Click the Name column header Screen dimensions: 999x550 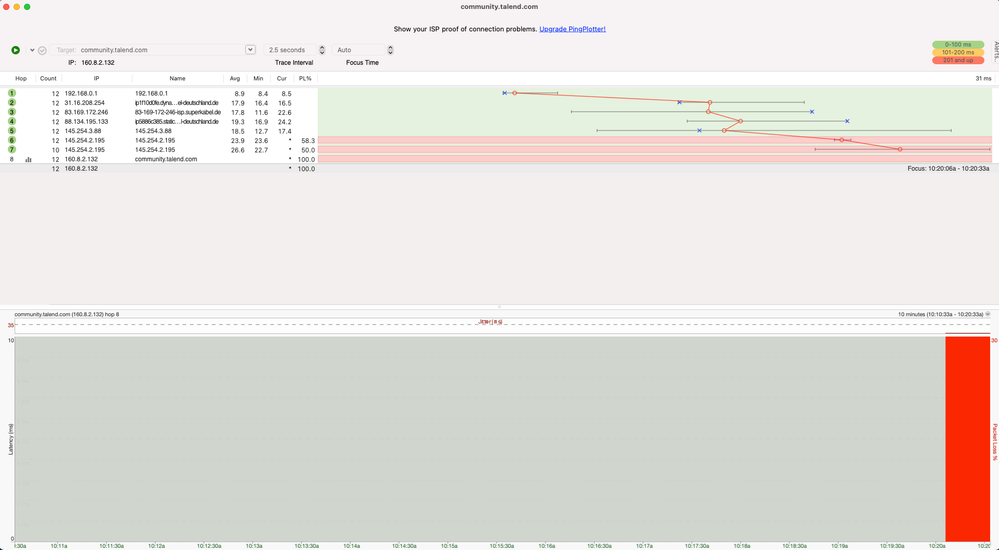pos(178,78)
